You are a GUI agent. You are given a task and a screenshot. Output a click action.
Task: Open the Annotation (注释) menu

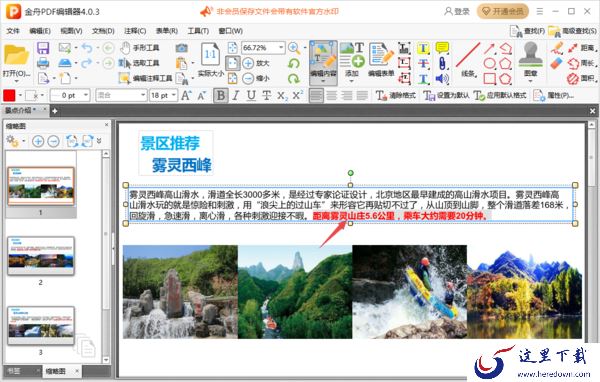[135, 31]
